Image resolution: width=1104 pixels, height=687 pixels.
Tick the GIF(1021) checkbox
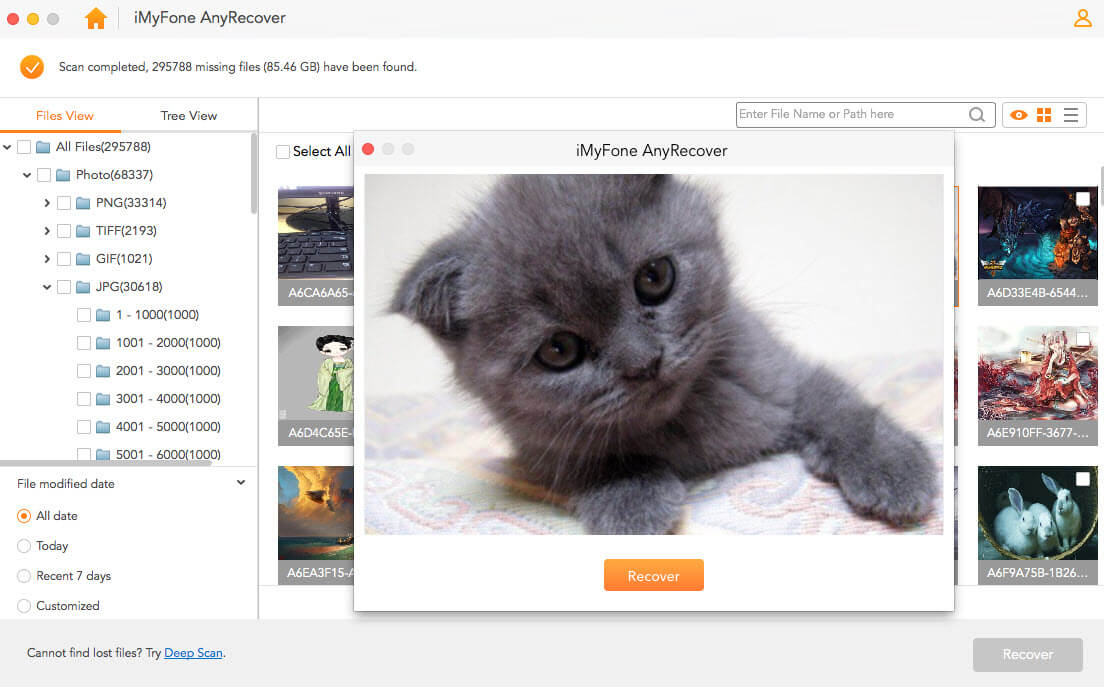pos(64,259)
